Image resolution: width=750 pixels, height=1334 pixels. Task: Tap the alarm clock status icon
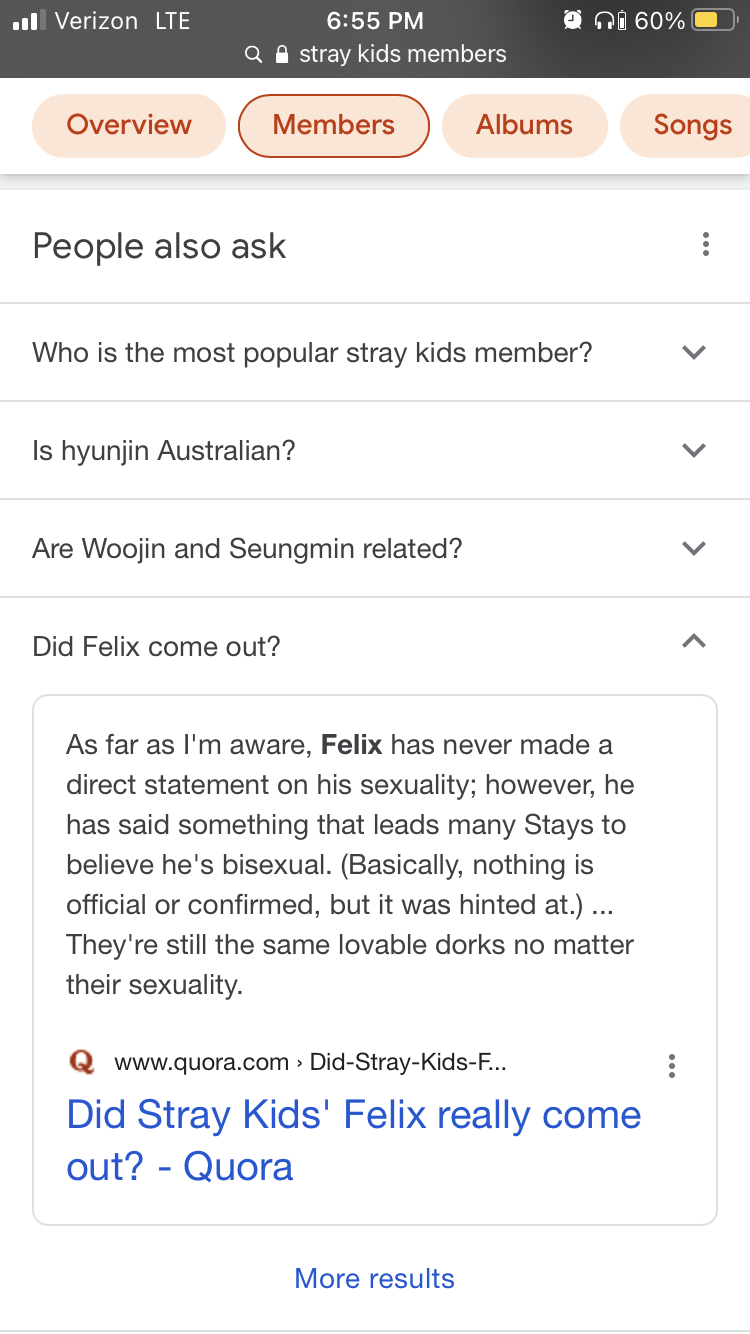(x=573, y=20)
